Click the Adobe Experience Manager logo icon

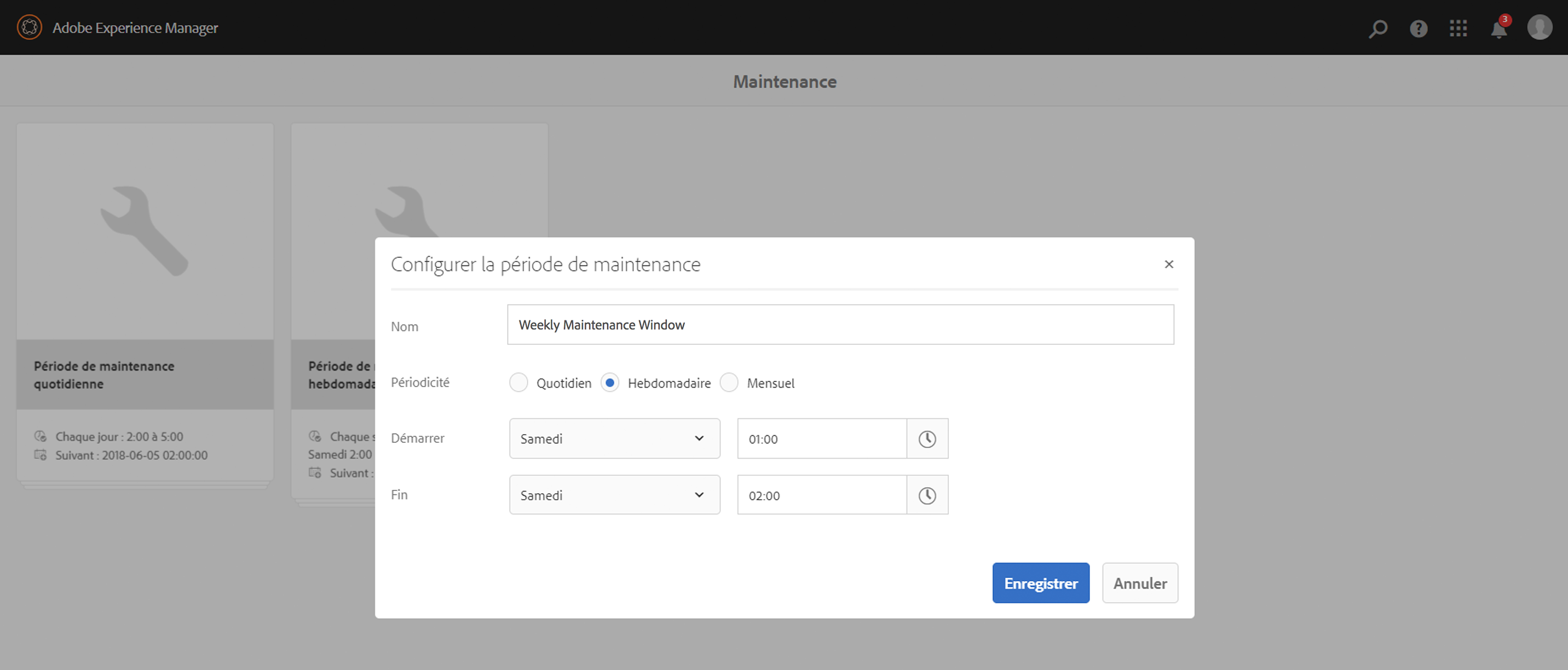(x=29, y=27)
